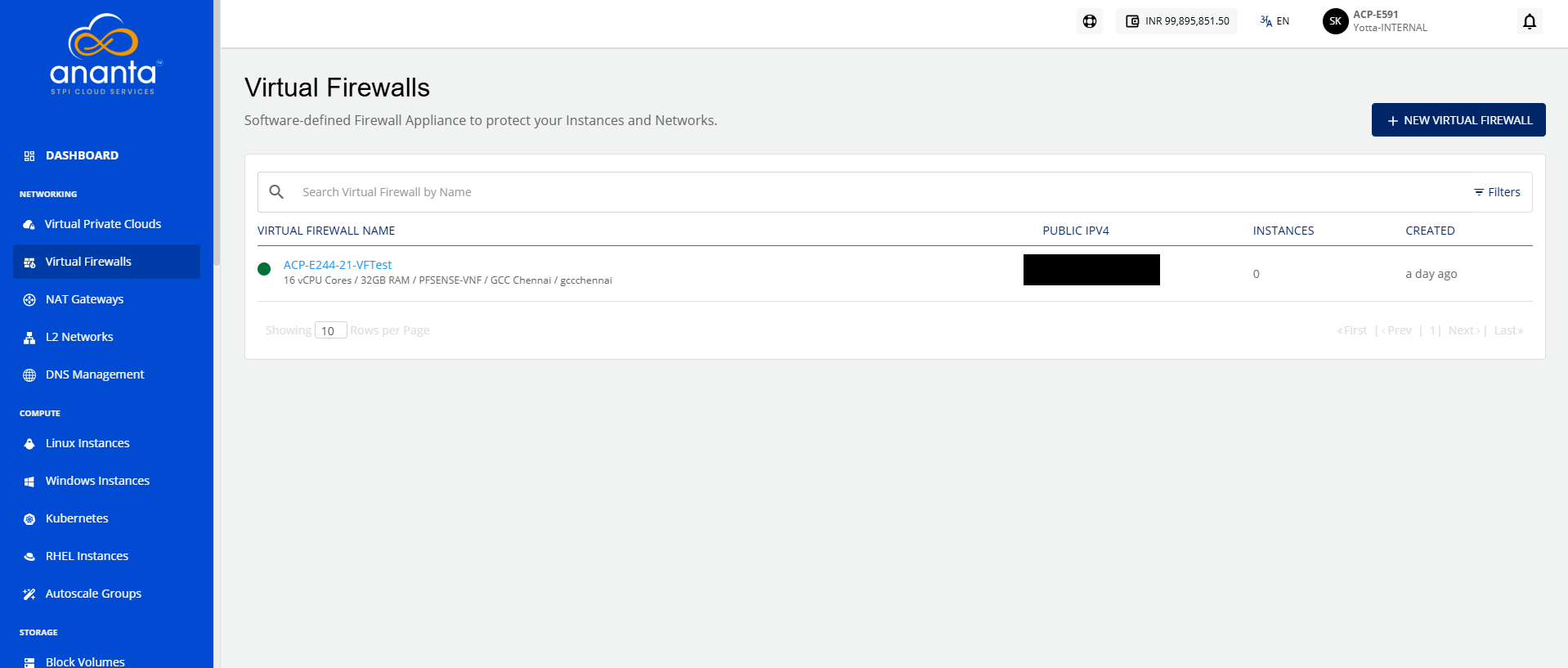Click the Public IPv4 column header
Screen dimensions: 1568x668
[1076, 231]
